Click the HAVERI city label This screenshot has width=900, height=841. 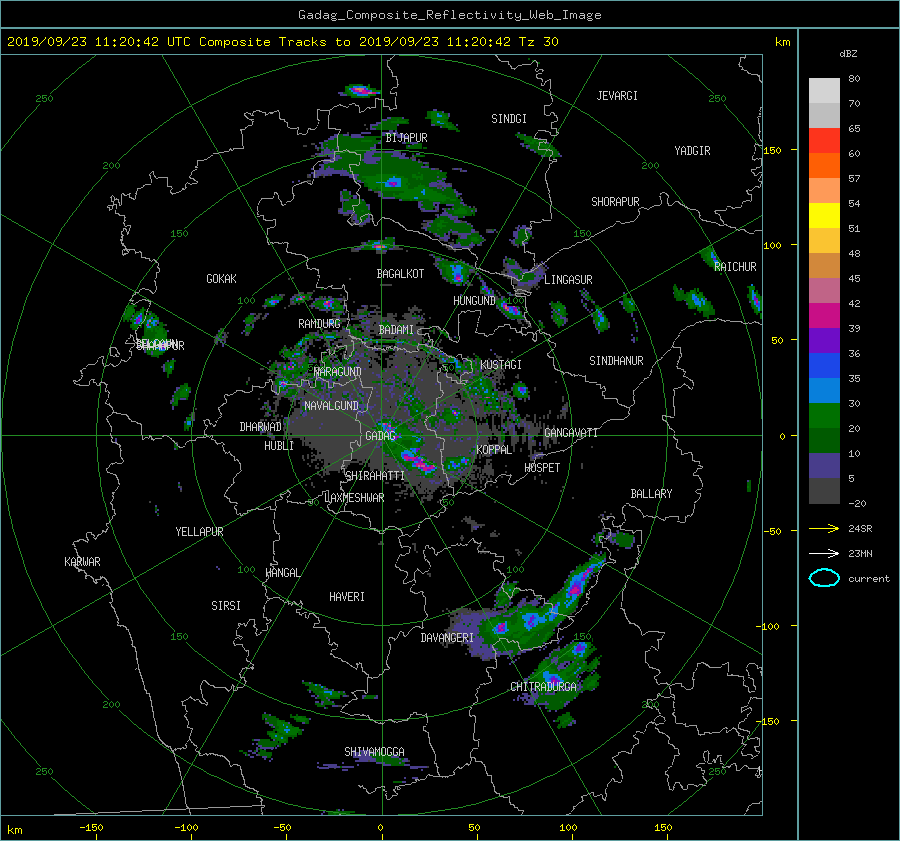click(x=347, y=597)
